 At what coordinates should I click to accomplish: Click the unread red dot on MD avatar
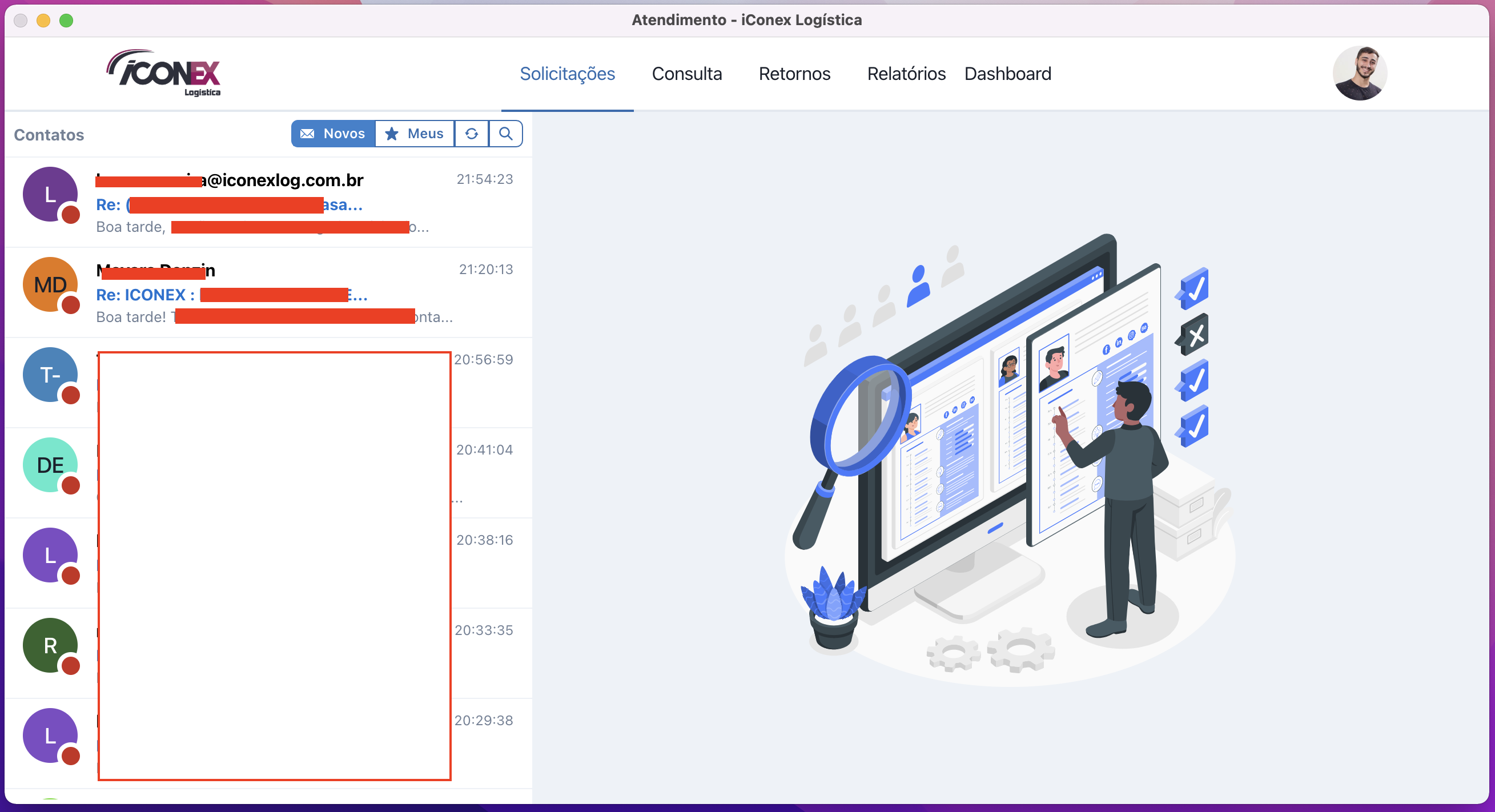point(71,305)
